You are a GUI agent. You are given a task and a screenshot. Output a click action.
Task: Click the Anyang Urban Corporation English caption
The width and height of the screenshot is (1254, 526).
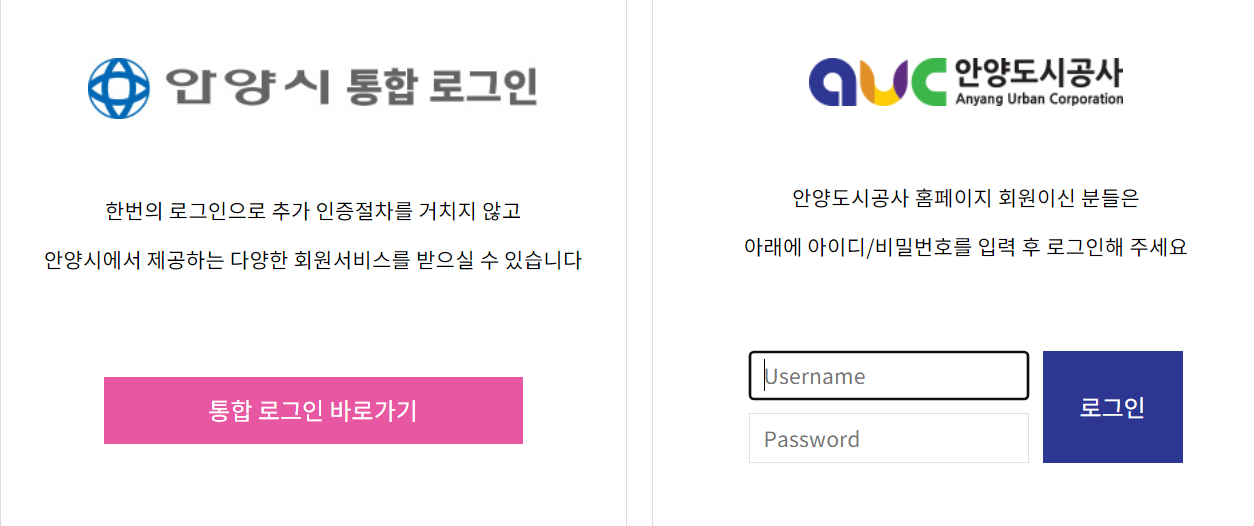pos(1039,99)
